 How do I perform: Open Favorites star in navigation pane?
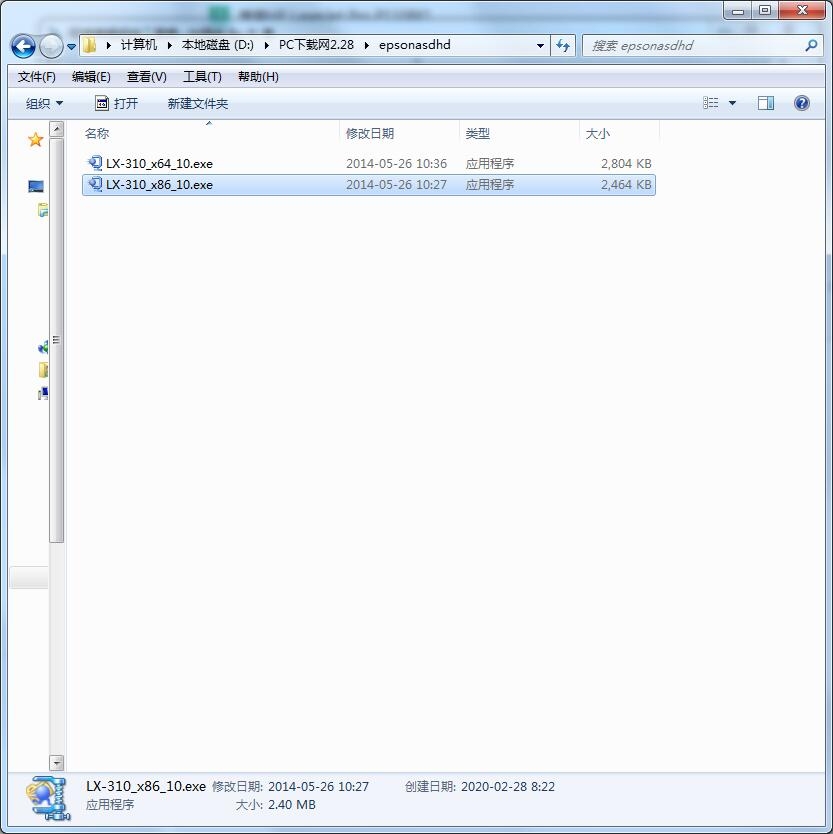tap(36, 139)
